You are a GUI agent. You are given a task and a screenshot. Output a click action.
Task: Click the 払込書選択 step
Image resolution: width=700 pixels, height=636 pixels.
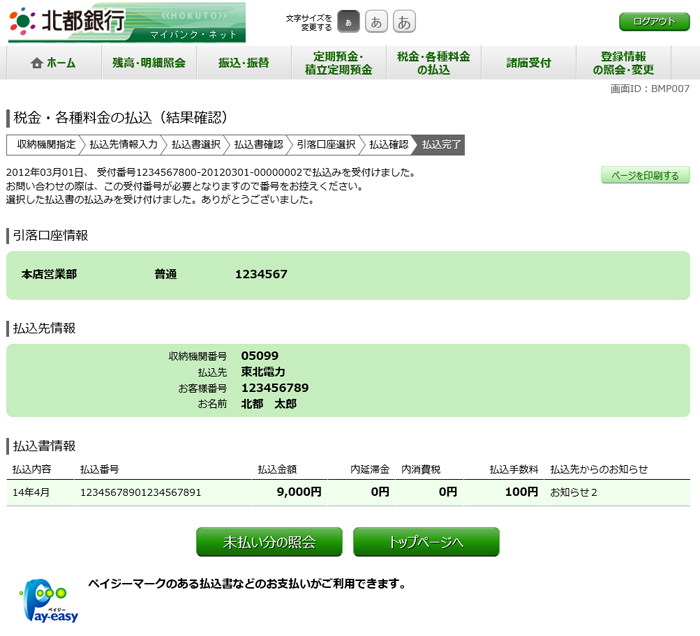[x=196, y=145]
